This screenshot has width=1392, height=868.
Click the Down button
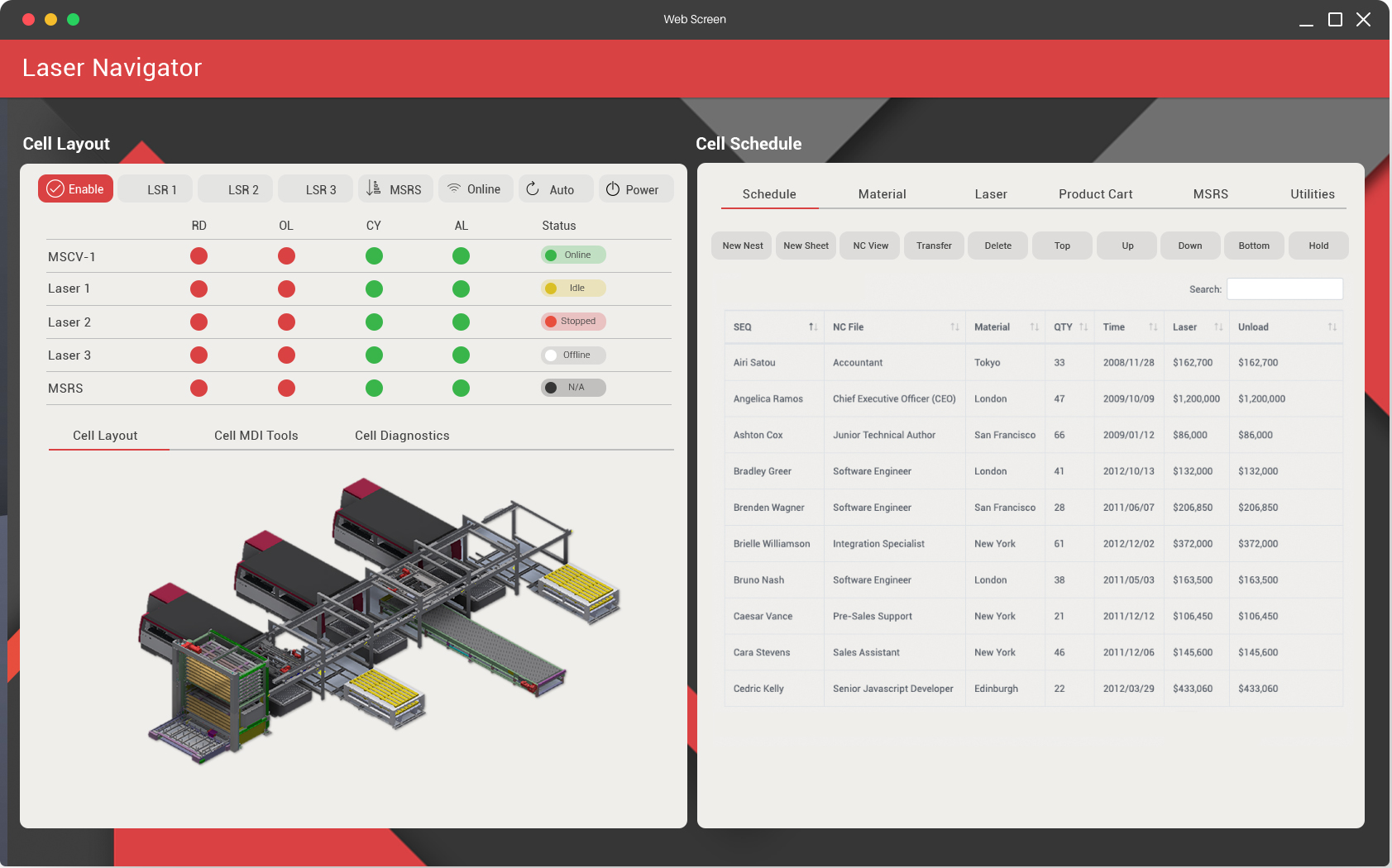[1190, 246]
